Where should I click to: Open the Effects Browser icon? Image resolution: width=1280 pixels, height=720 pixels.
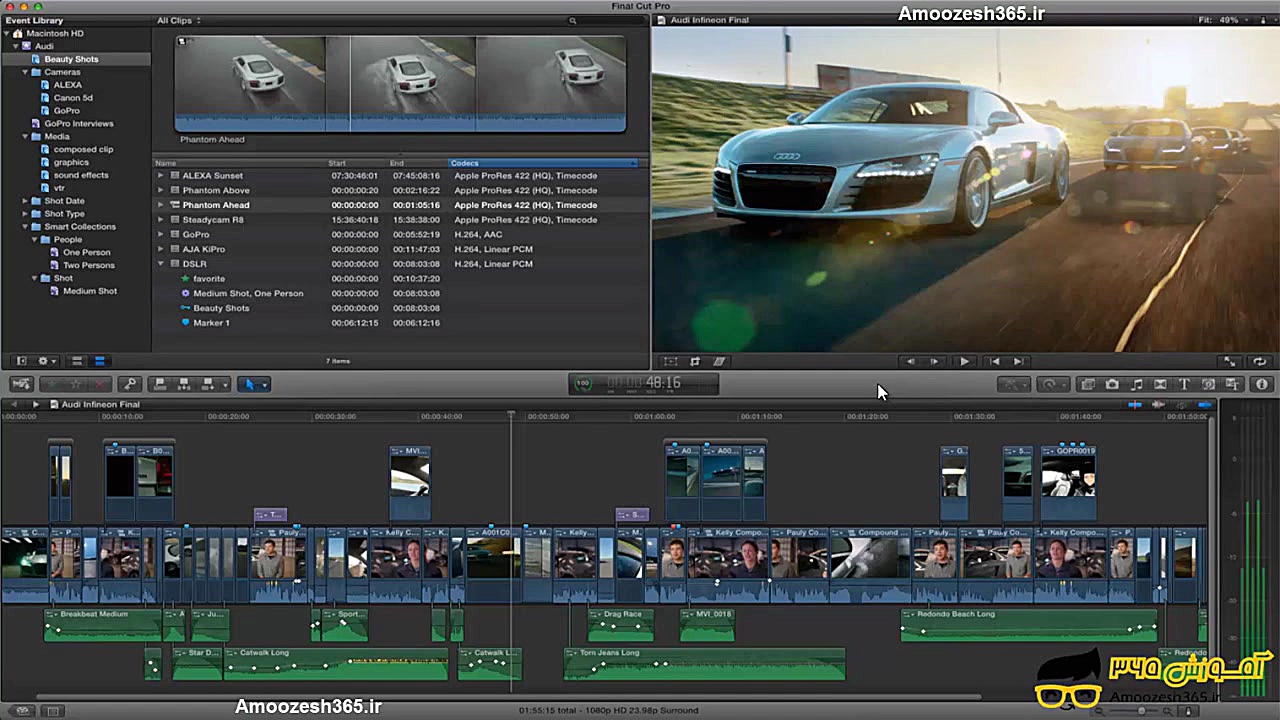[x=1088, y=384]
